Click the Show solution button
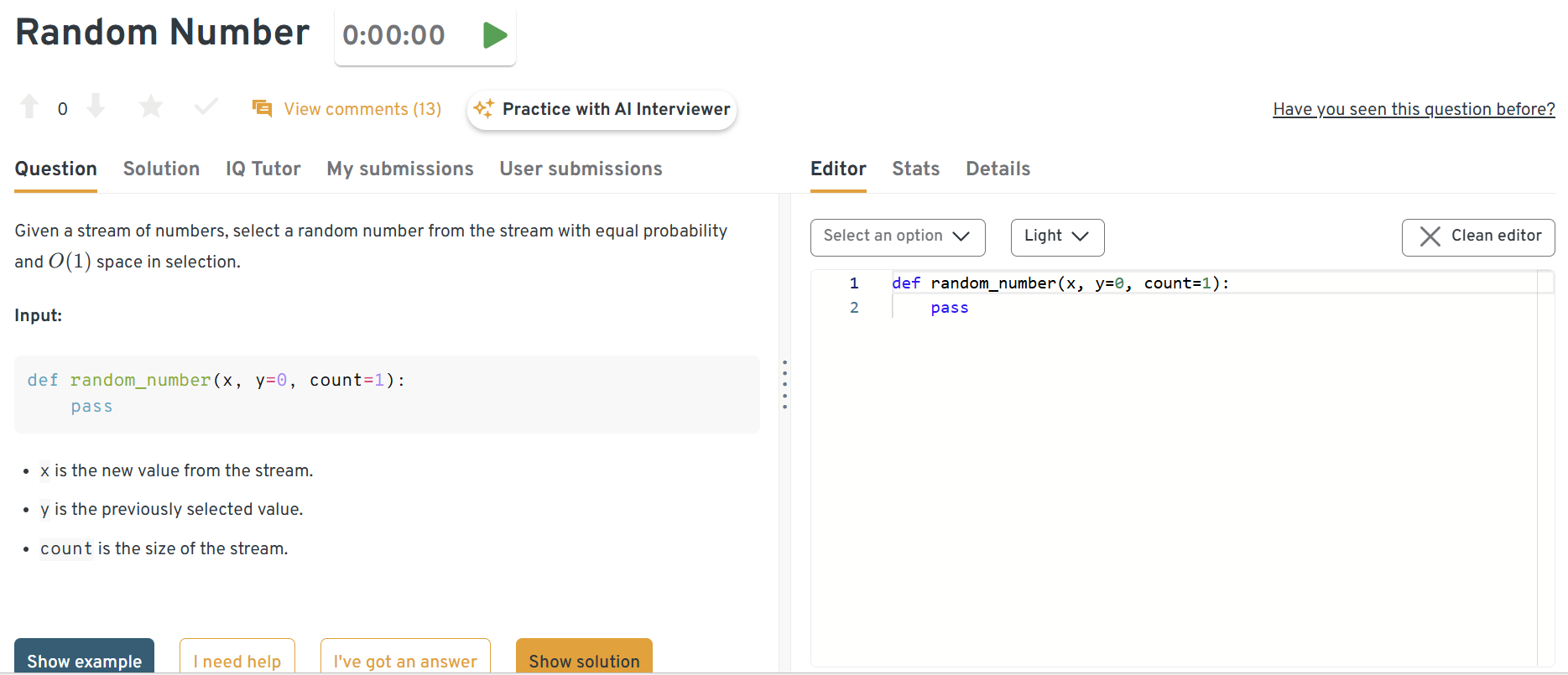The width and height of the screenshot is (1568, 675). [x=584, y=659]
